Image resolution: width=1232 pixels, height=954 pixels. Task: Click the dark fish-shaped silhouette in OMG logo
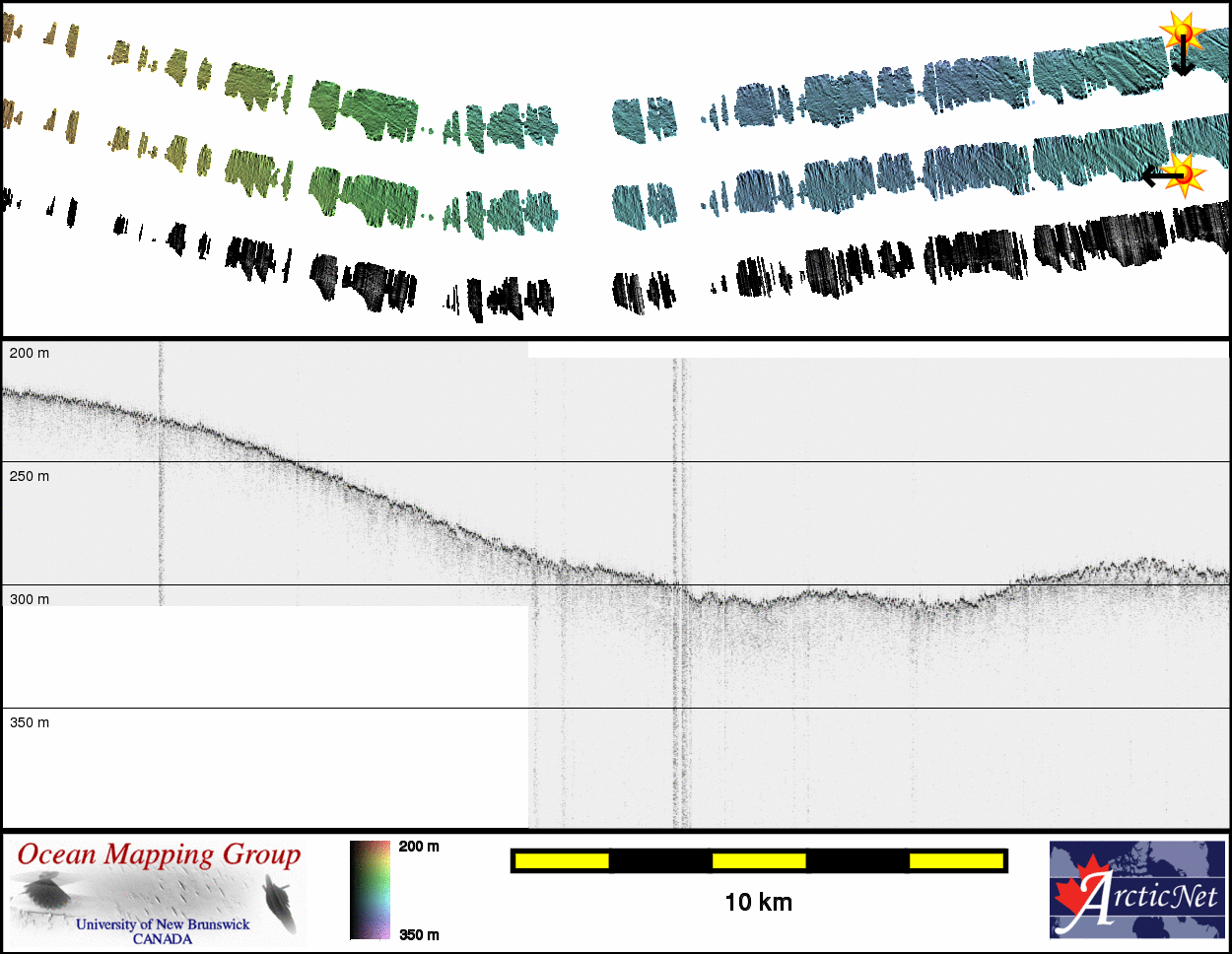[280, 904]
